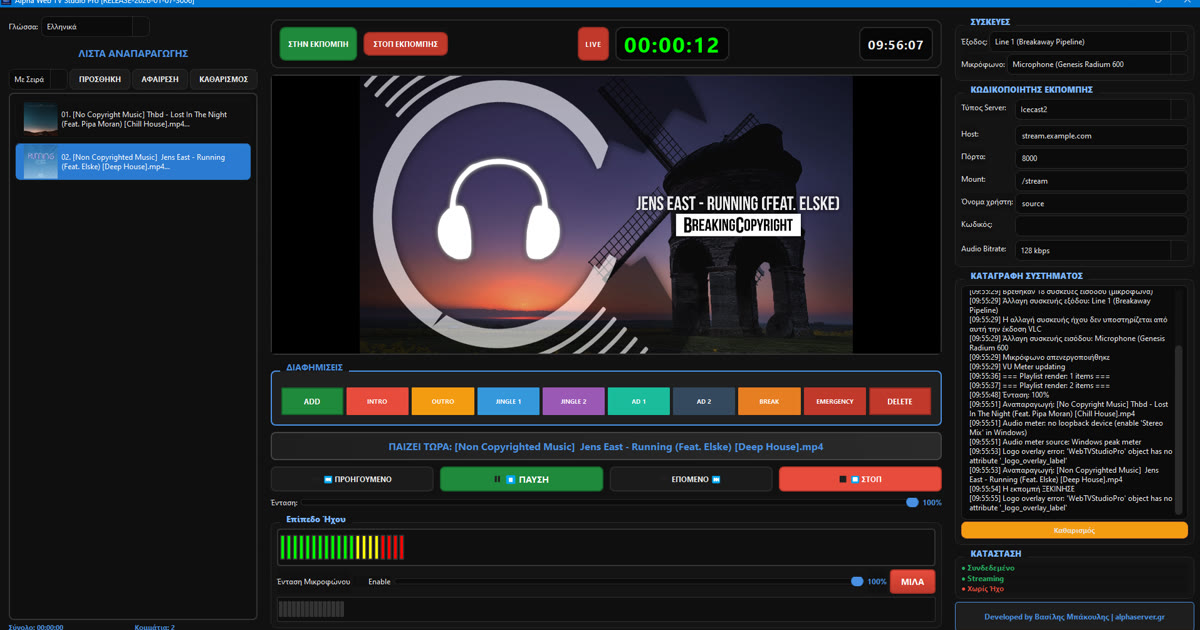Clear the log with orange Καθαρισμός button
1200x630 pixels.
[1074, 531]
